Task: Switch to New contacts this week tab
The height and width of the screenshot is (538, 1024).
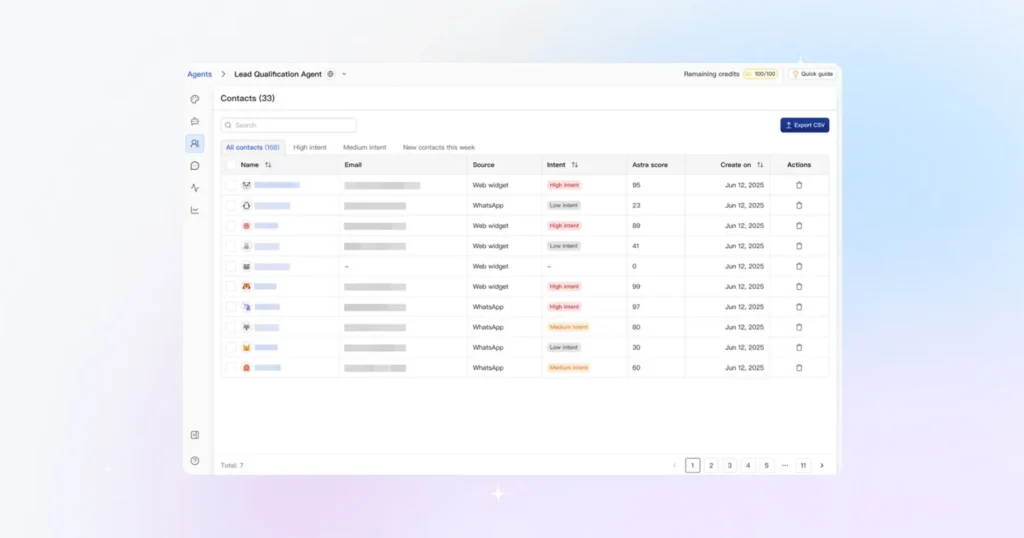Action: point(439,148)
